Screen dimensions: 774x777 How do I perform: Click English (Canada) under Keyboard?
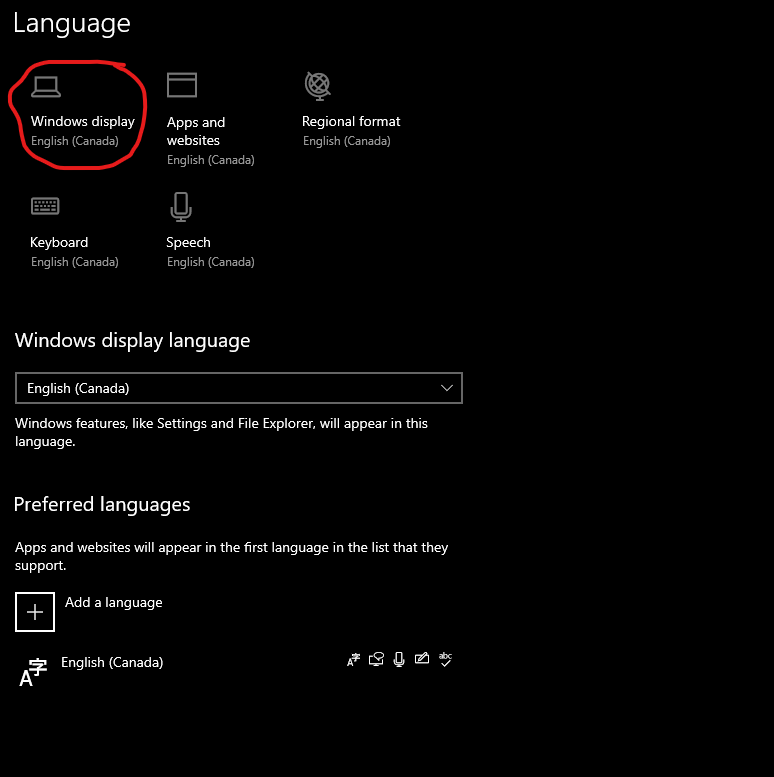tap(75, 262)
